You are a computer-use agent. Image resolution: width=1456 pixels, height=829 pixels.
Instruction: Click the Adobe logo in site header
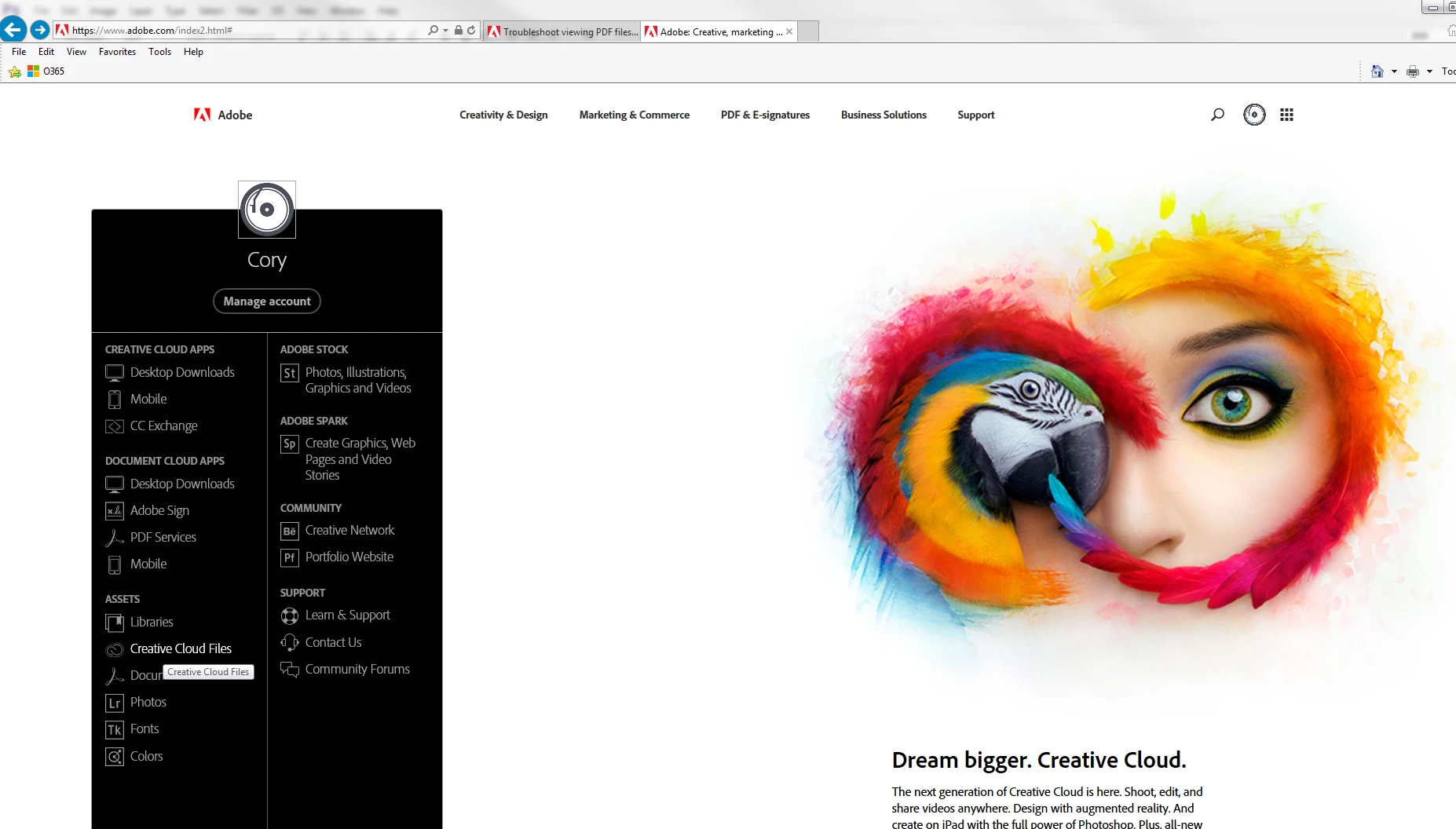tap(223, 115)
